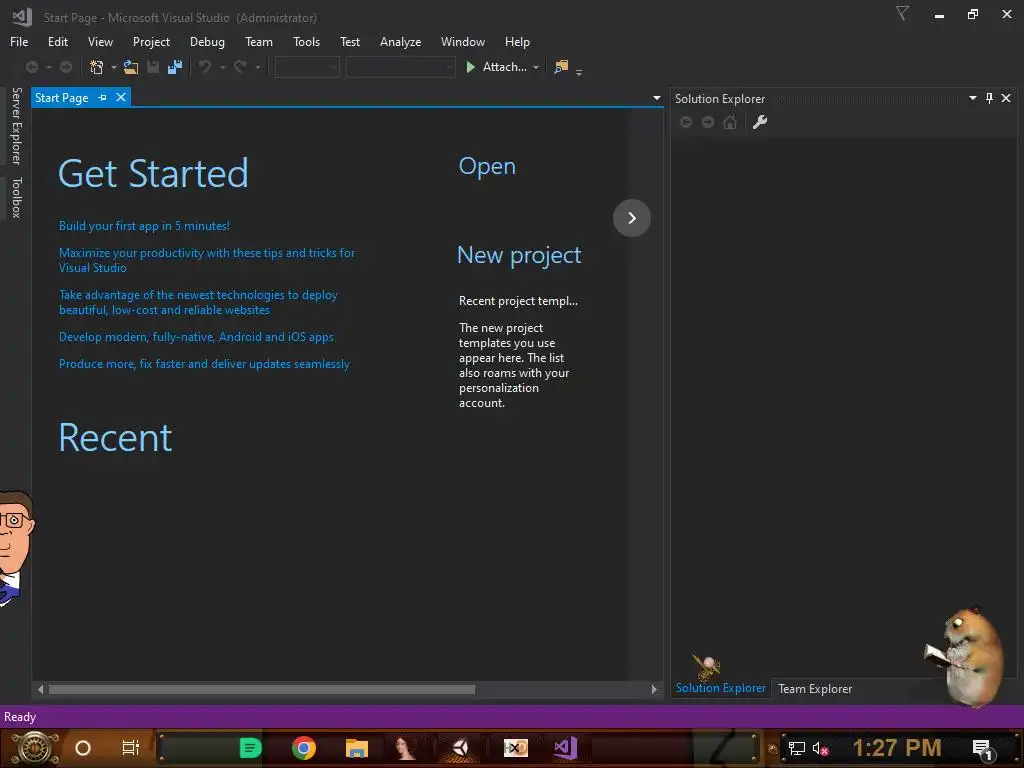Open the Tools menu

tap(306, 42)
